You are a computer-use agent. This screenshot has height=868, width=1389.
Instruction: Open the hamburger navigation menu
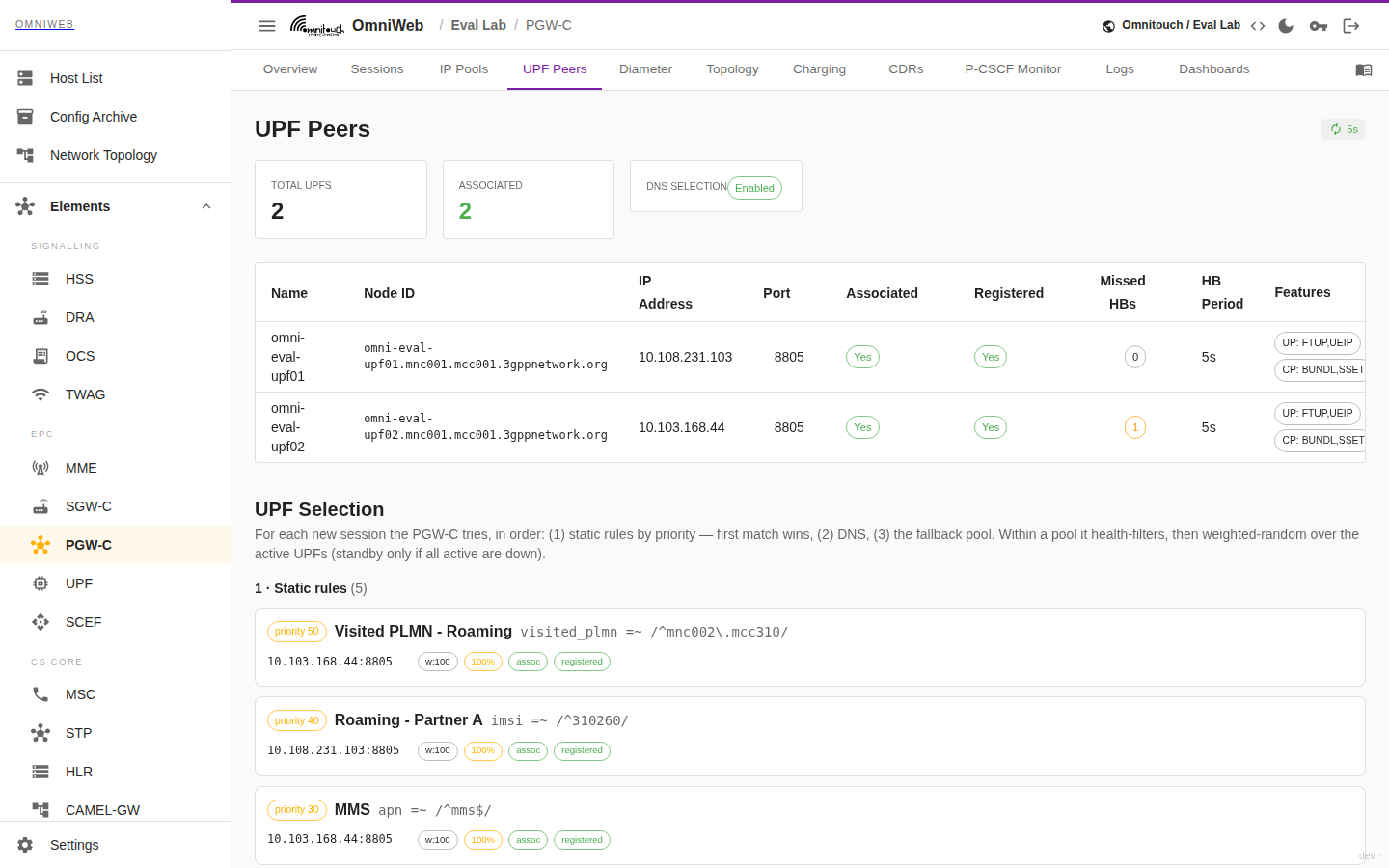(x=267, y=26)
